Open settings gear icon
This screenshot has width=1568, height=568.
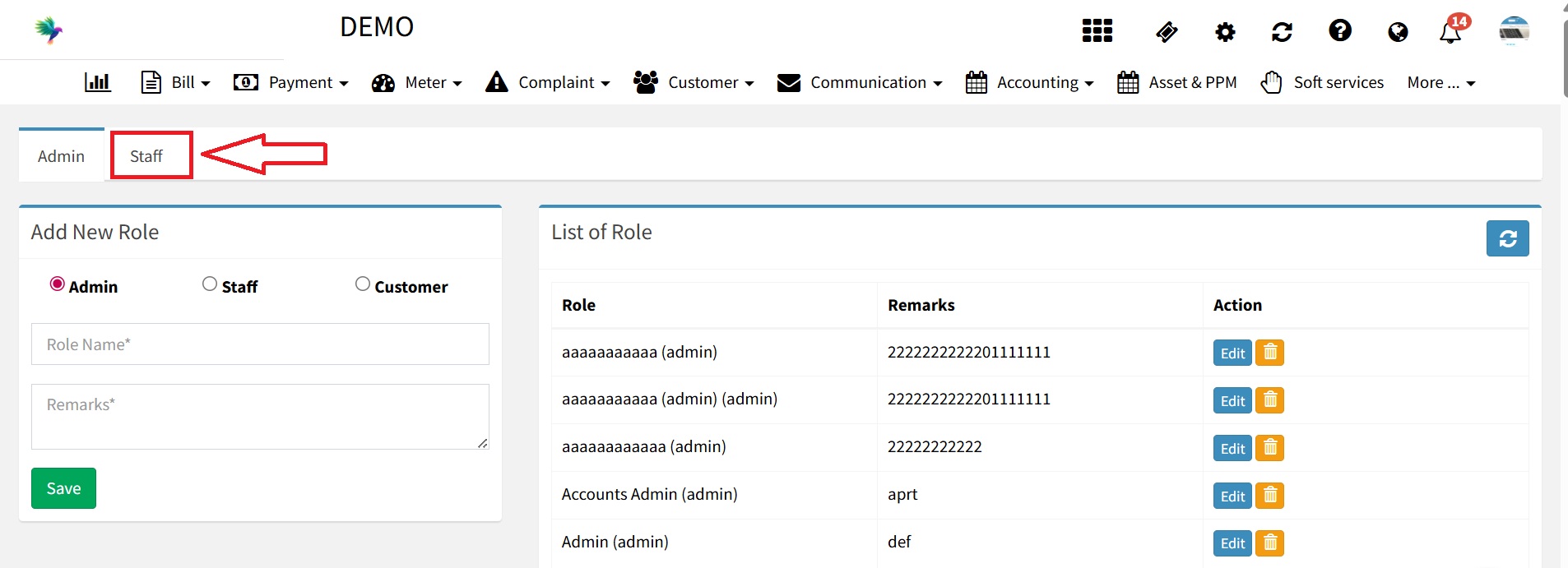point(1225,32)
